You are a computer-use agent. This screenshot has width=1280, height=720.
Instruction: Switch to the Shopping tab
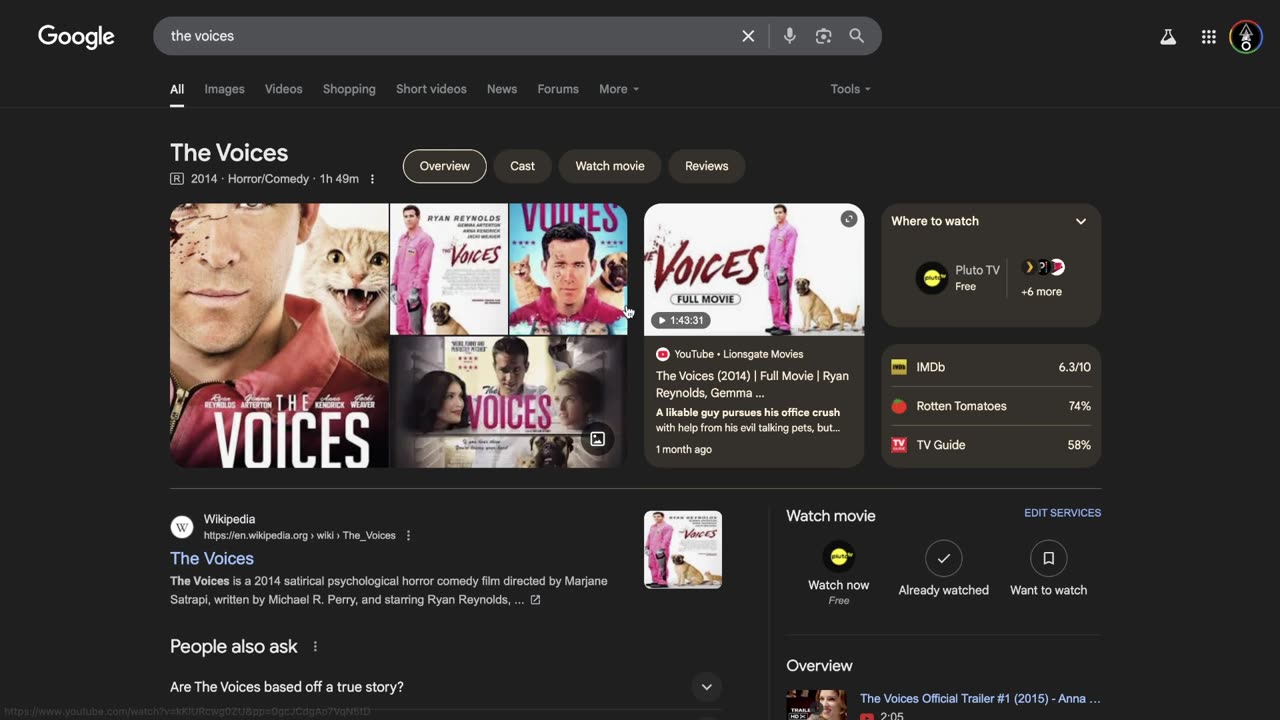point(349,89)
